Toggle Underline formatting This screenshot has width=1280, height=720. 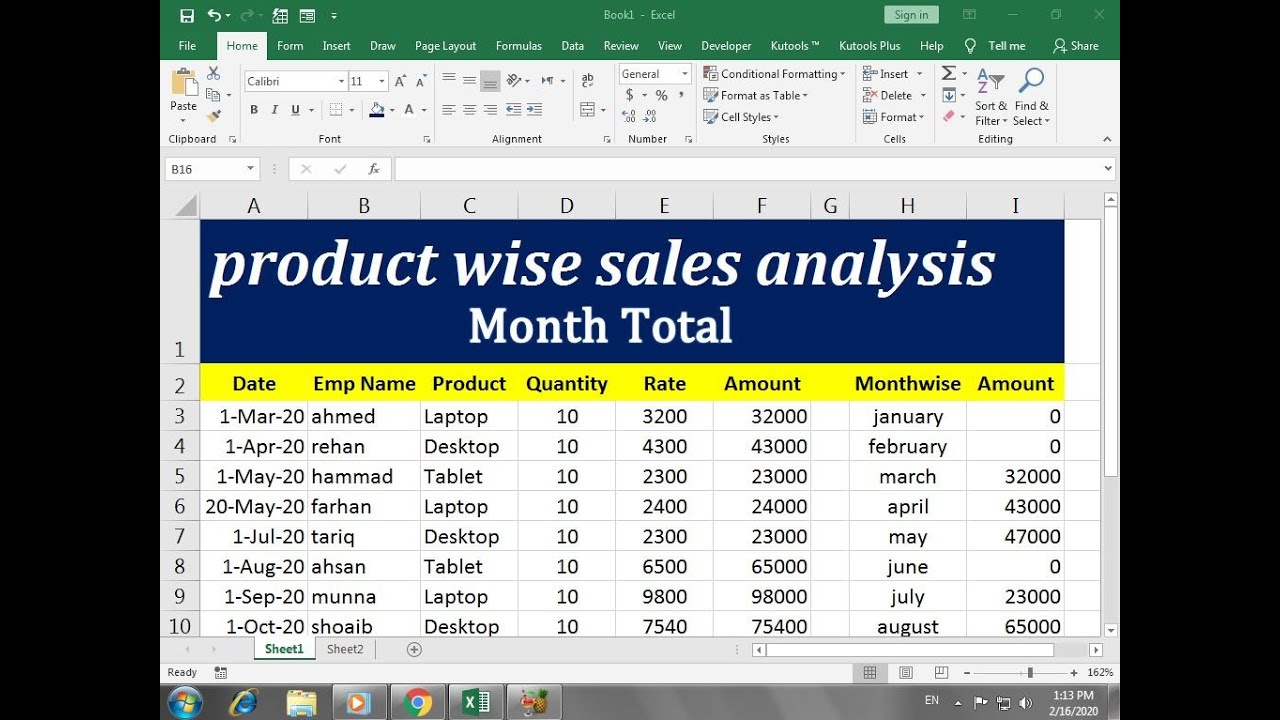295,110
